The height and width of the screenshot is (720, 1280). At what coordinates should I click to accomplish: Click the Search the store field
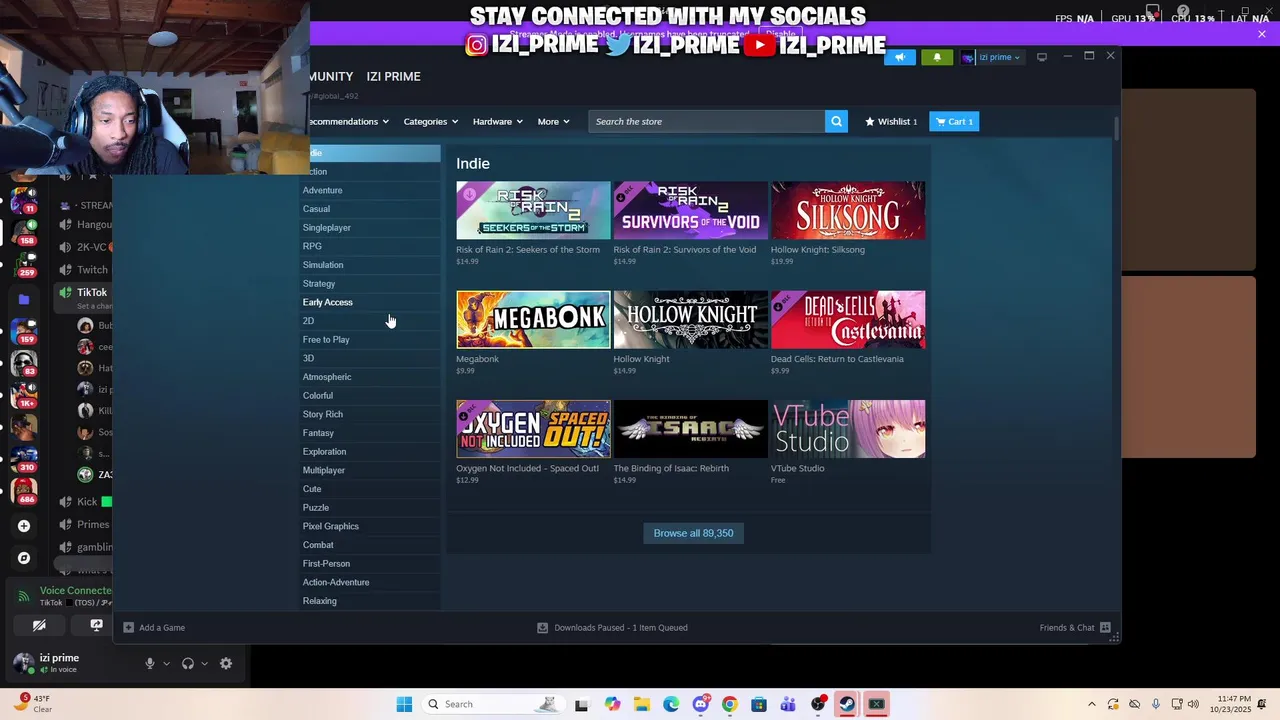(707, 121)
